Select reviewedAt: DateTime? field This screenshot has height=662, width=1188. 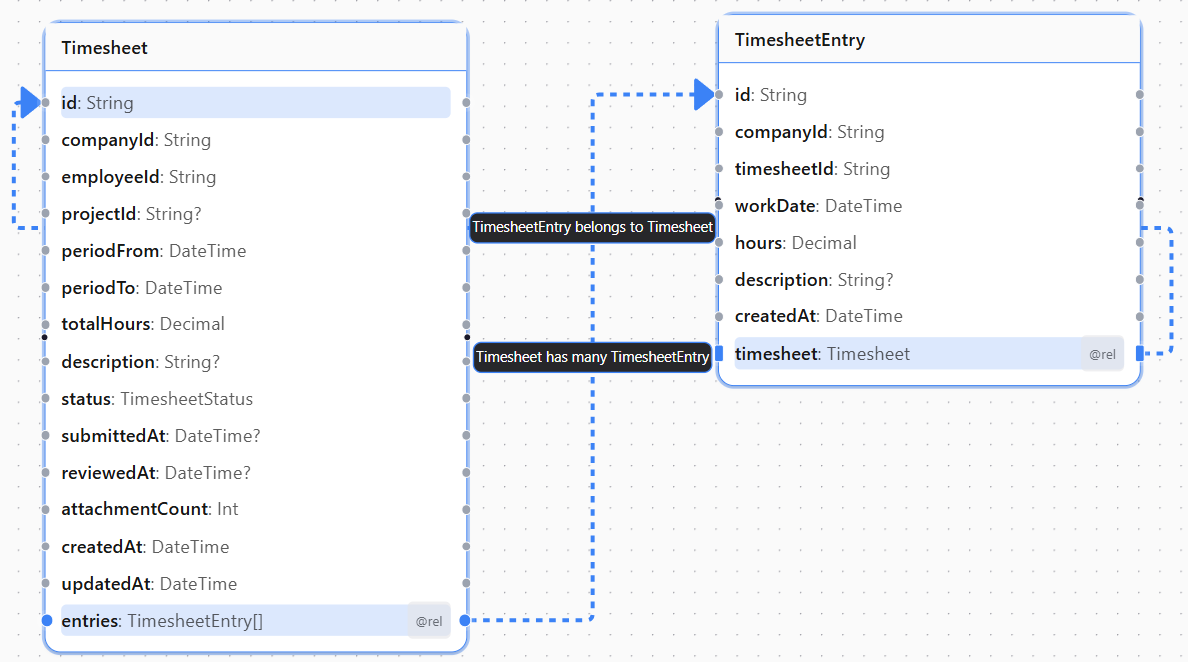(256, 473)
